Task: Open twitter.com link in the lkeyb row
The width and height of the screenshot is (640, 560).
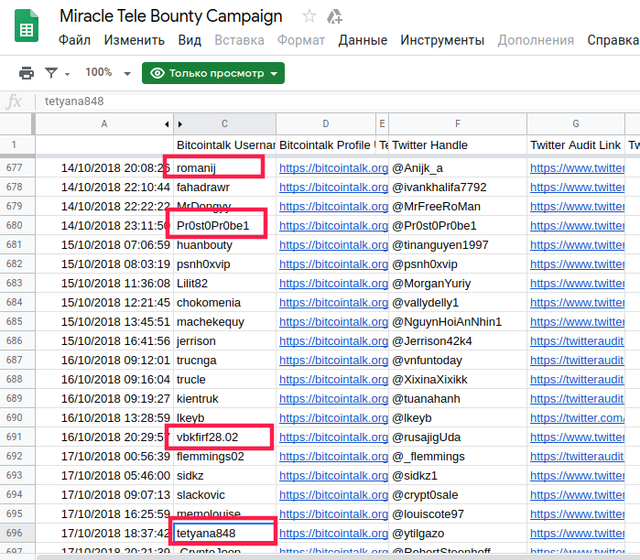Action: pyautogui.click(x=577, y=418)
